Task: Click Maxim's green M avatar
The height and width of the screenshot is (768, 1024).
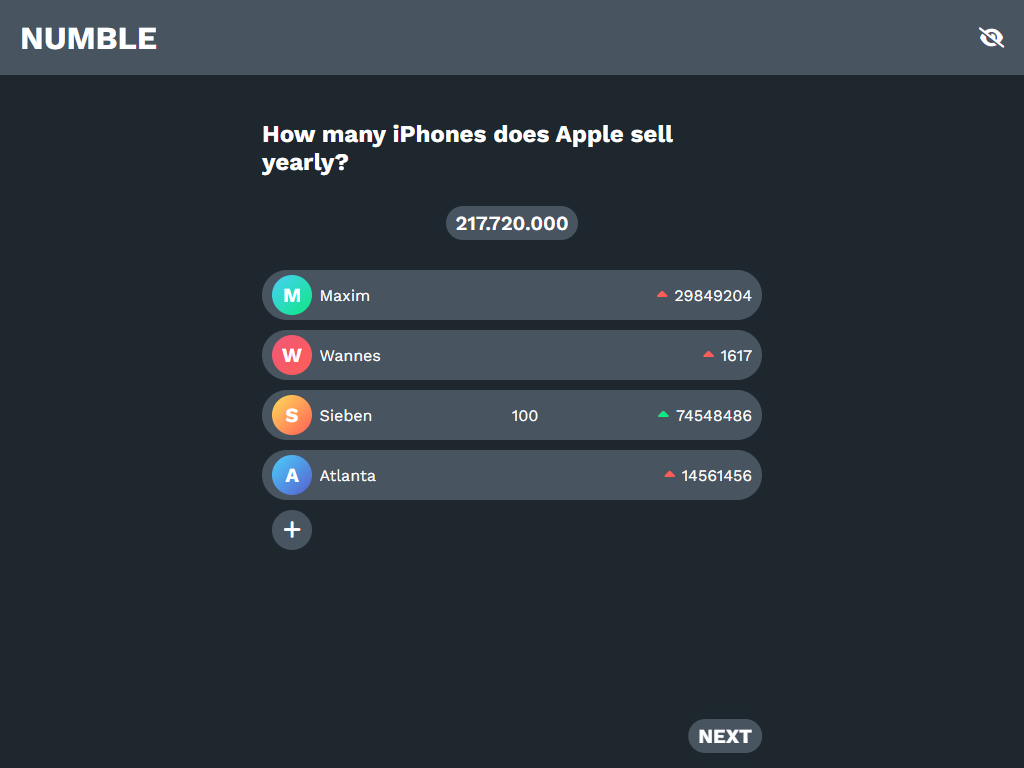Action: 292,296
